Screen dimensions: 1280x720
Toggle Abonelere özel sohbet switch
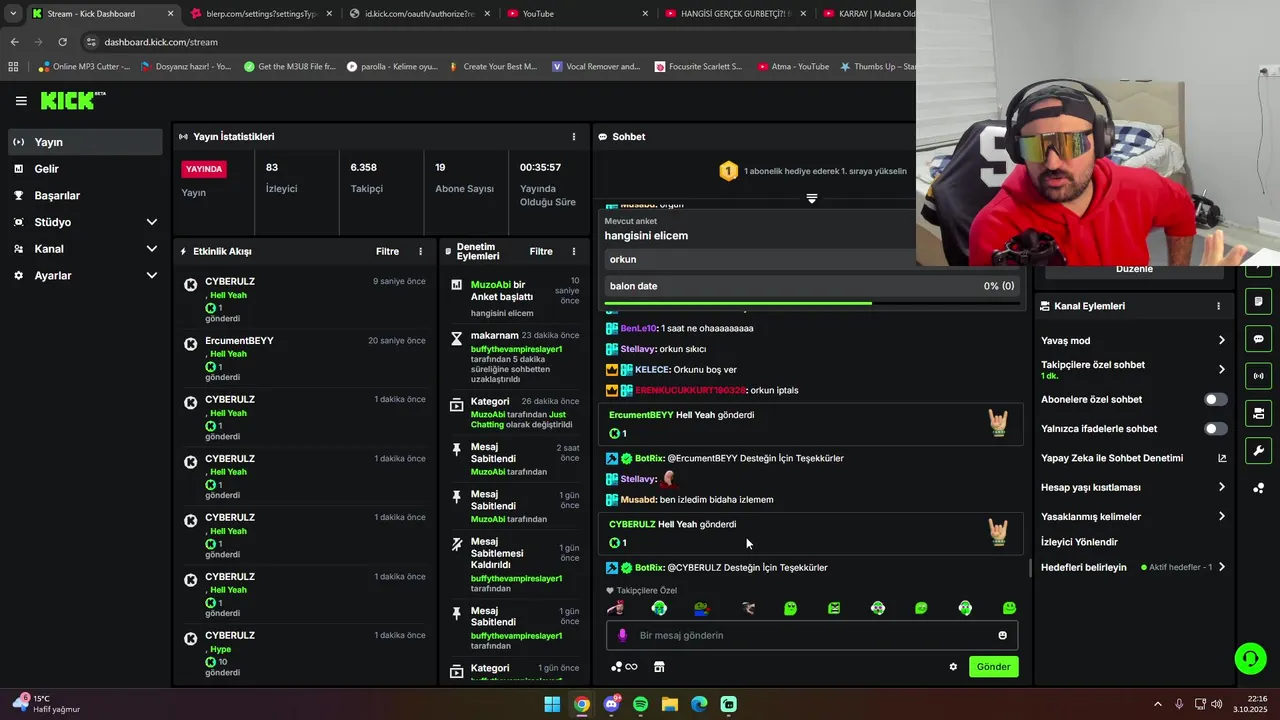[1215, 399]
